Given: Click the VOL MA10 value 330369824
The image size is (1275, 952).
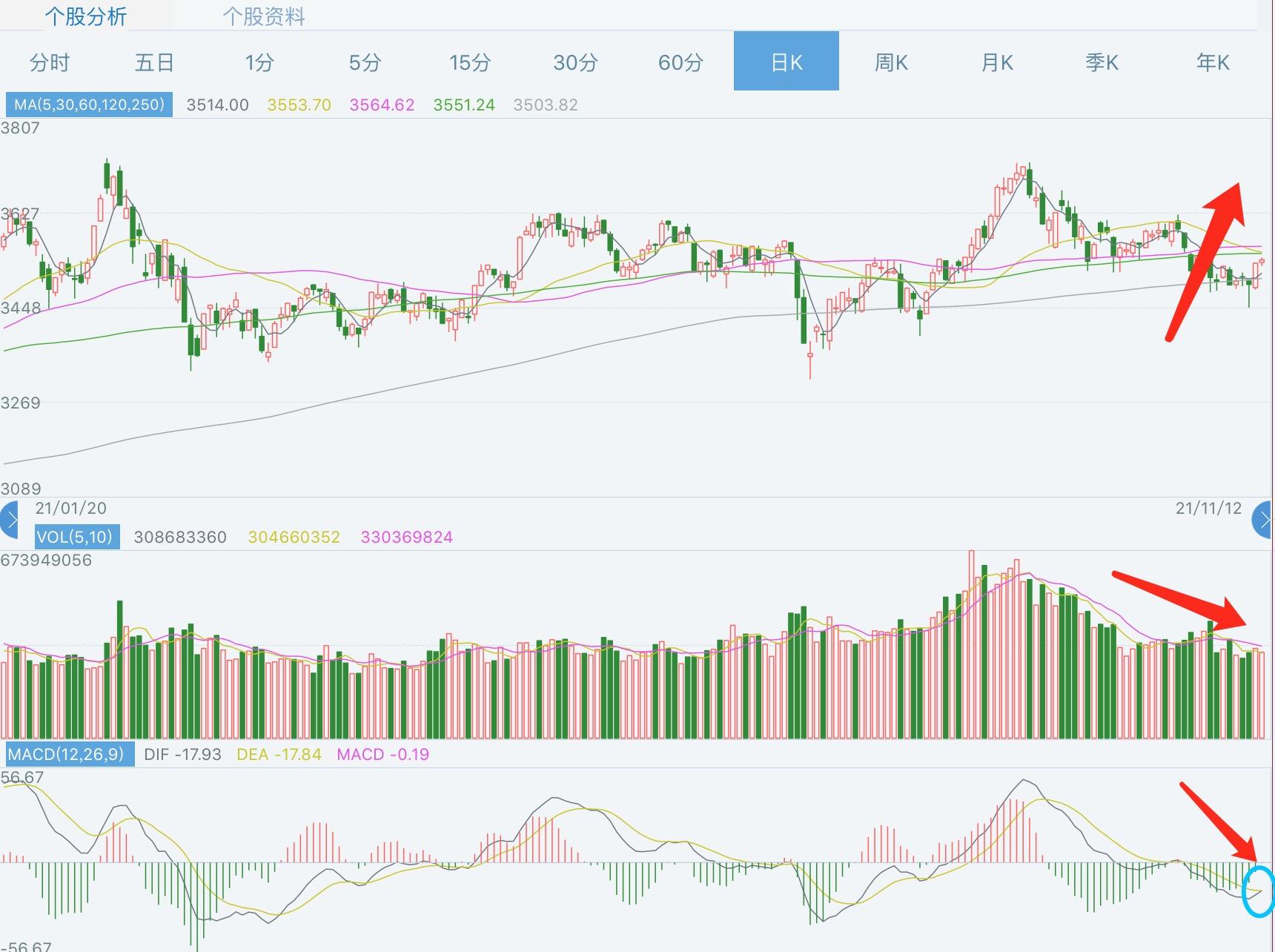Looking at the screenshot, I should coord(406,538).
